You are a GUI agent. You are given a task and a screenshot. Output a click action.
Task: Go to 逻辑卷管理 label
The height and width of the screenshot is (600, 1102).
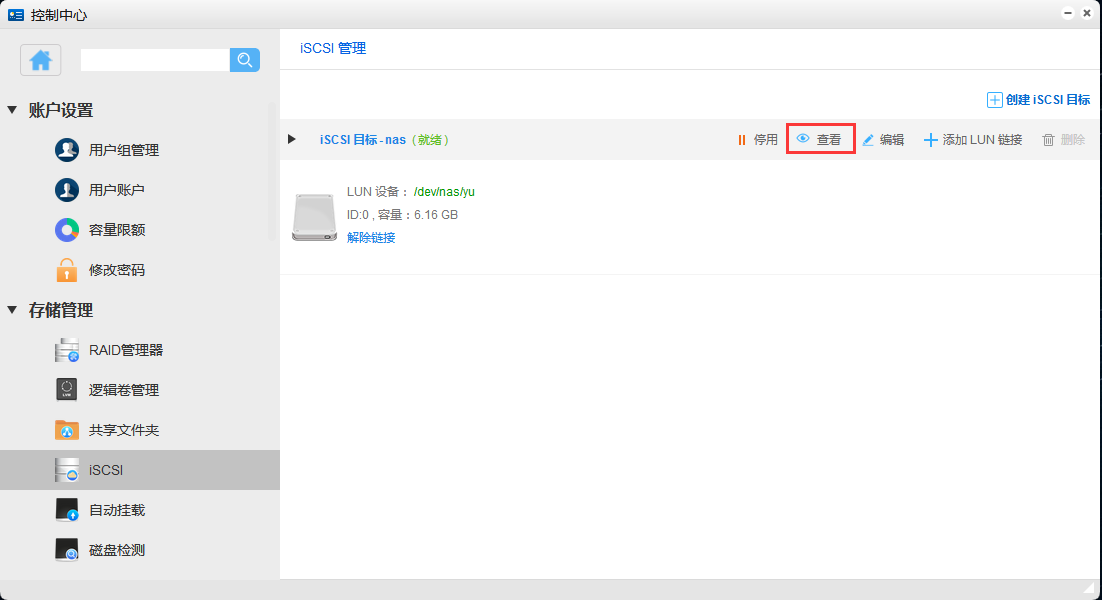(124, 390)
